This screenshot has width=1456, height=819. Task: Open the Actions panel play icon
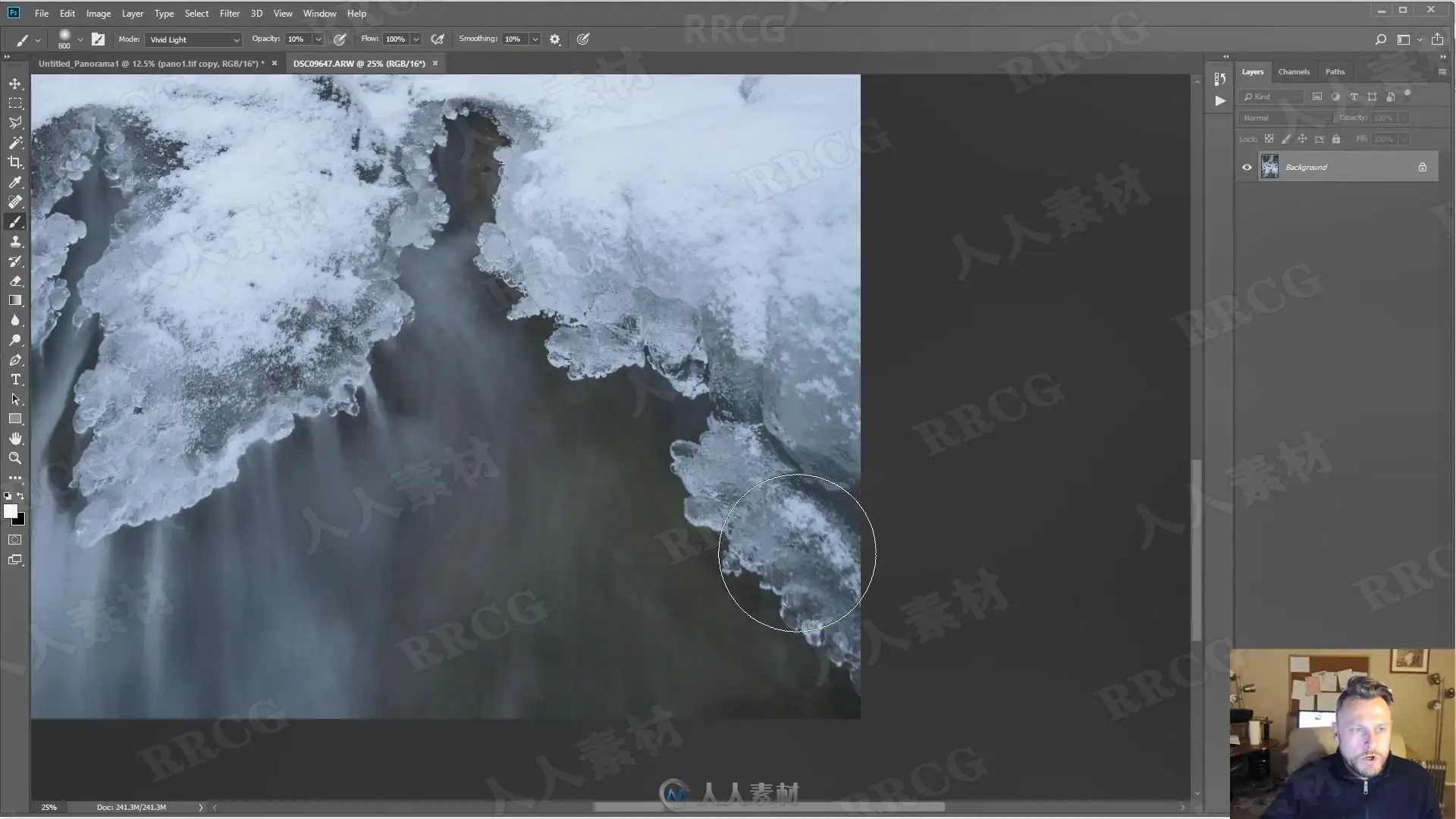click(x=1219, y=100)
